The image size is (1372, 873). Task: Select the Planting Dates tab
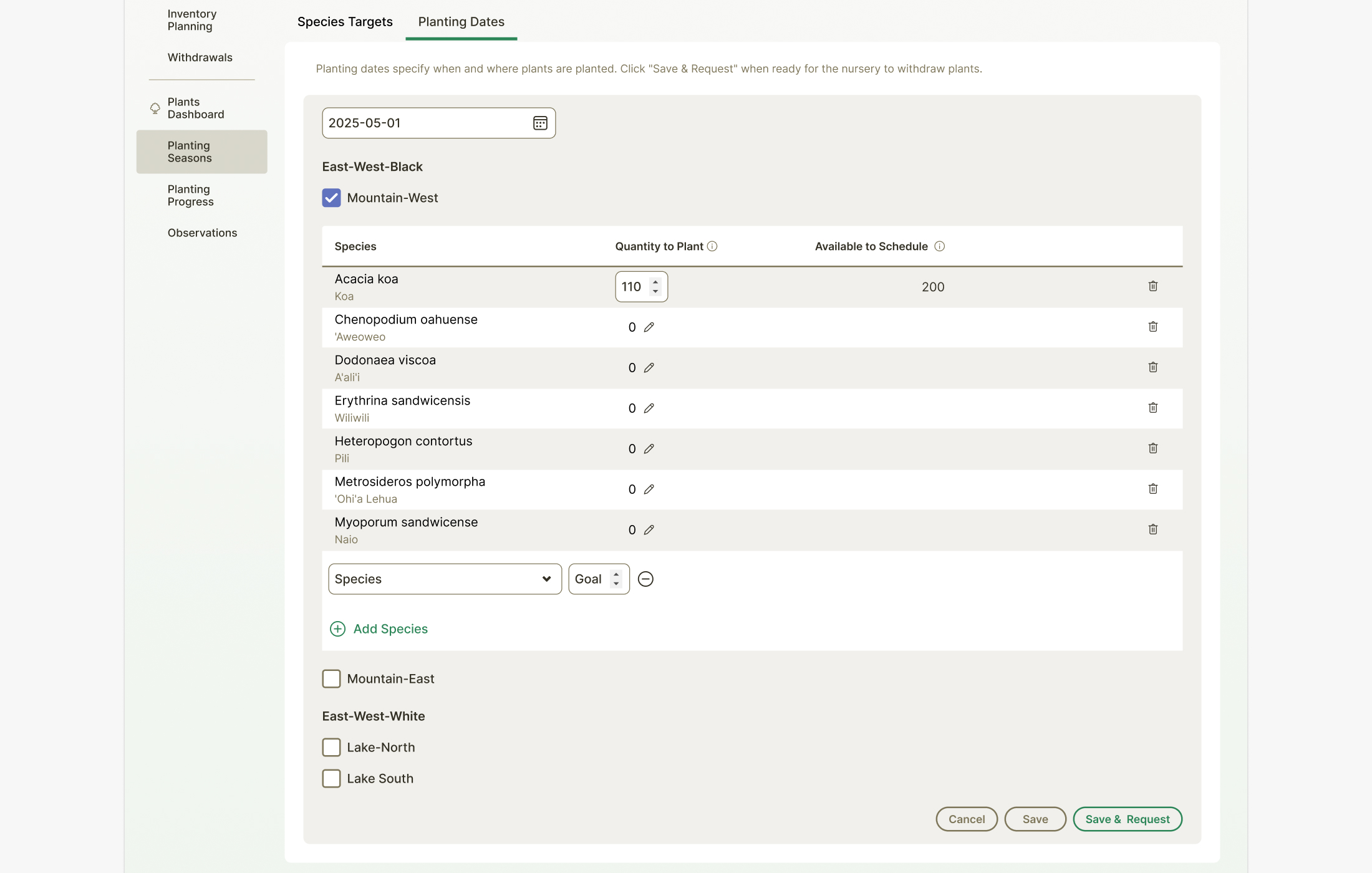461,22
